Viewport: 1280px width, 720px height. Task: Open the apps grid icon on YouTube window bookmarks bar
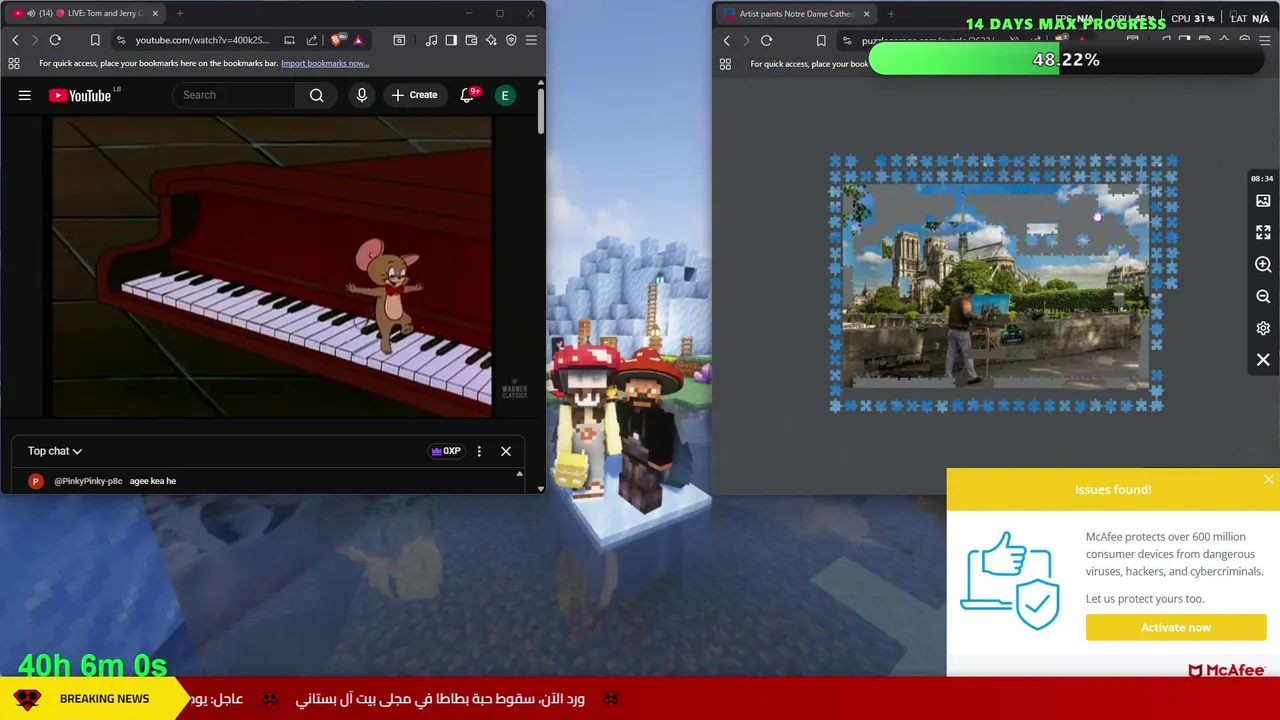(14, 63)
